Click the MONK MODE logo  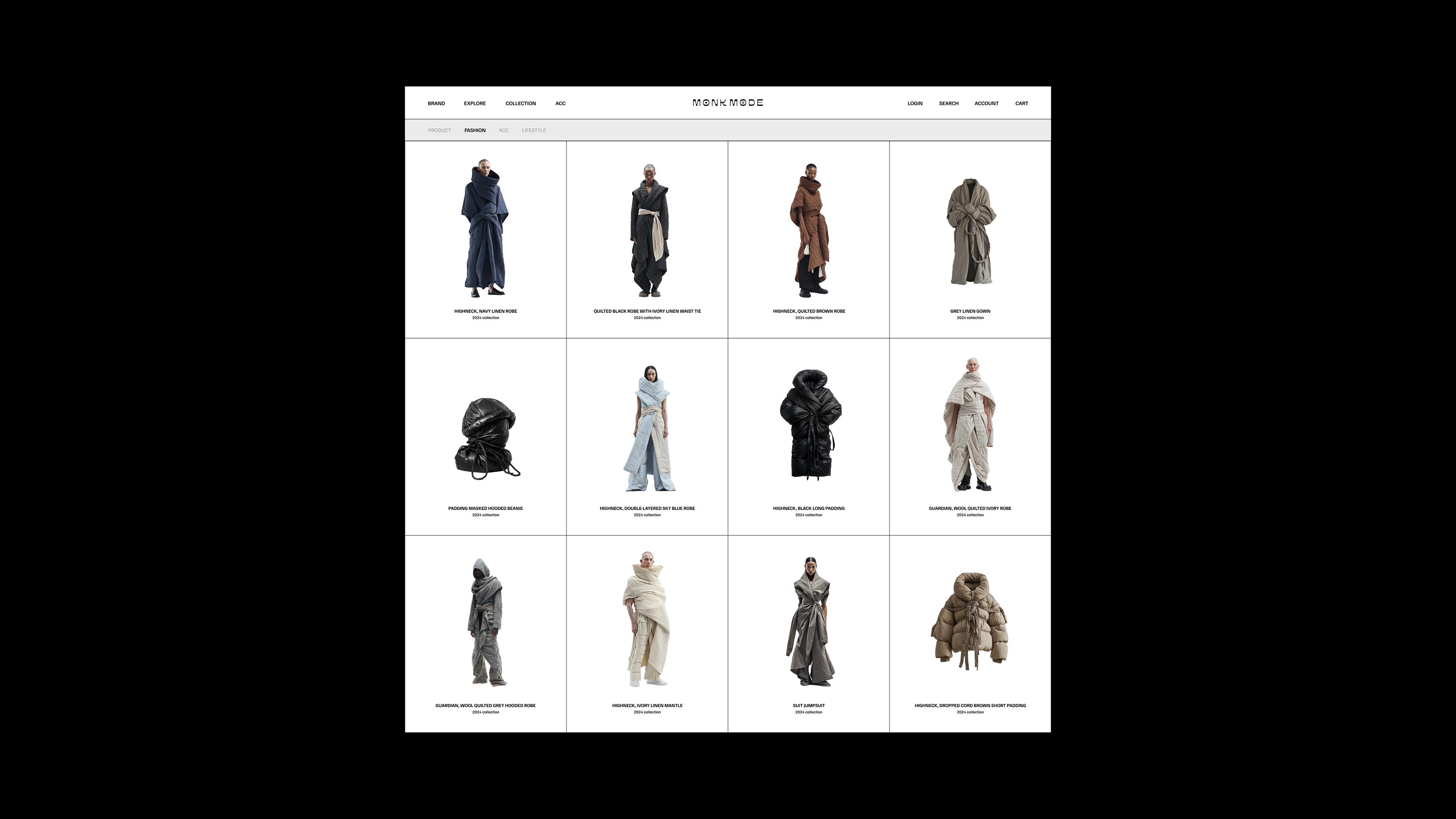coord(728,103)
